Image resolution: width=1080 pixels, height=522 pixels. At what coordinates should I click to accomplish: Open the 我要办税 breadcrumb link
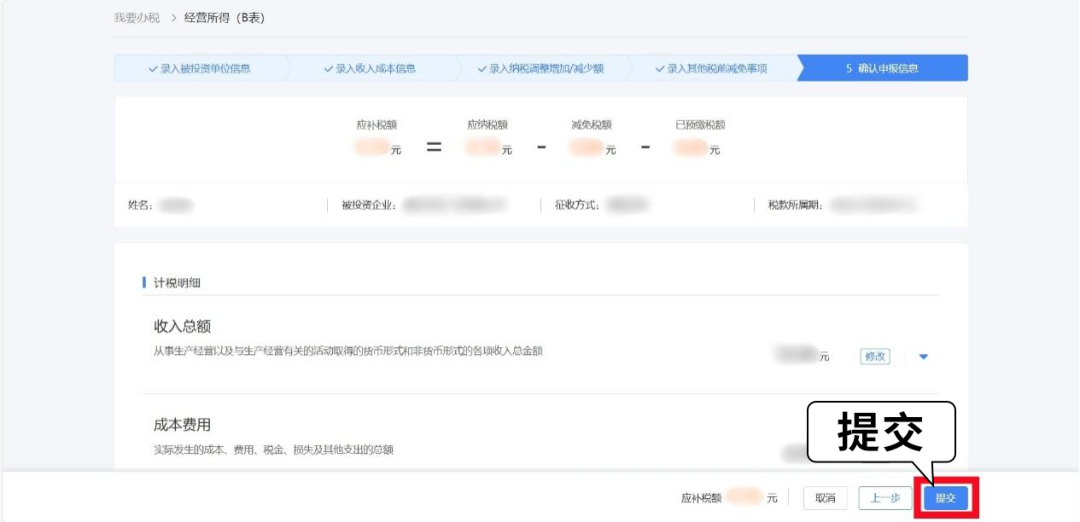136,18
